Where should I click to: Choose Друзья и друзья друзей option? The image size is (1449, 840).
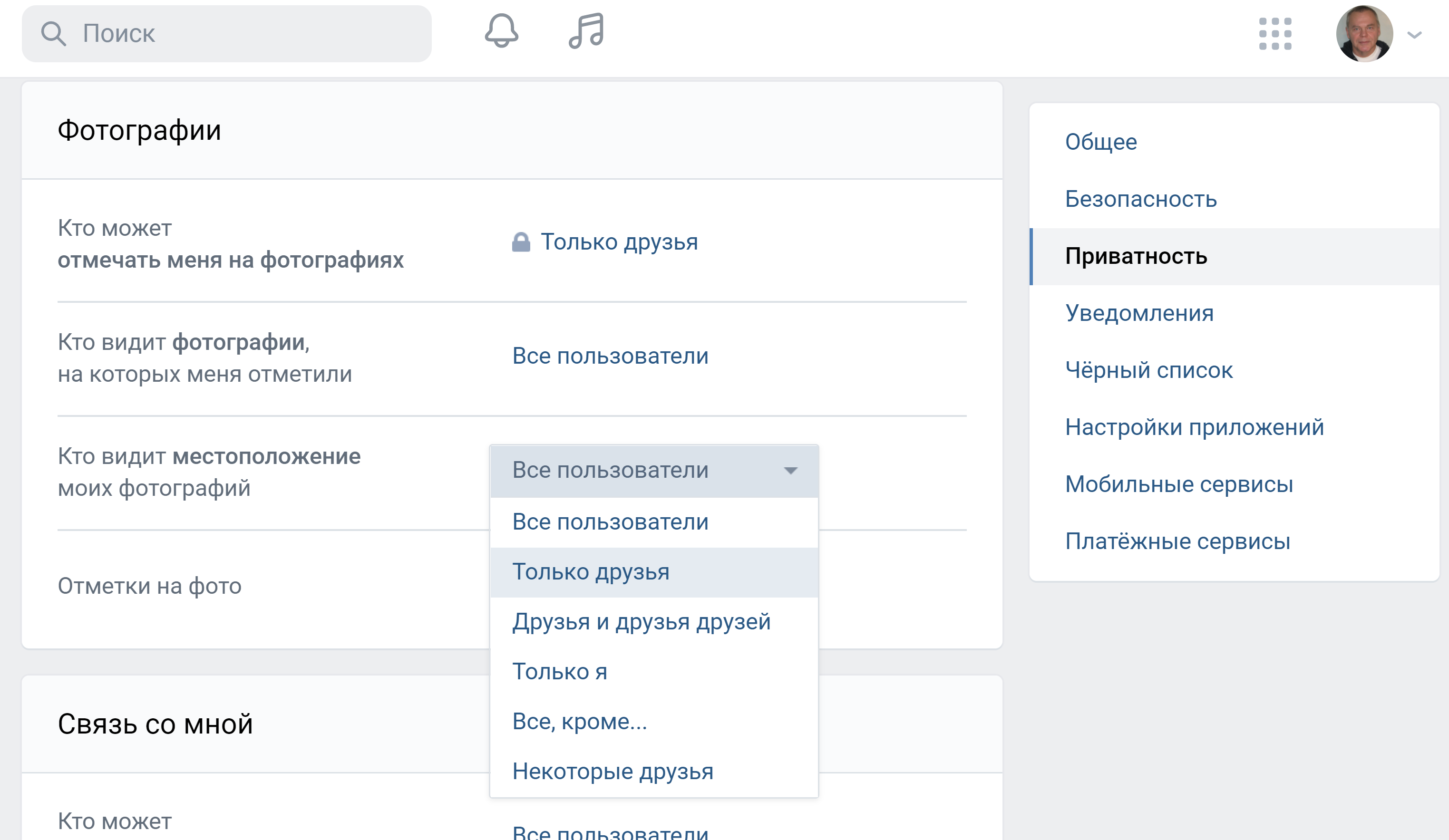tap(654, 622)
